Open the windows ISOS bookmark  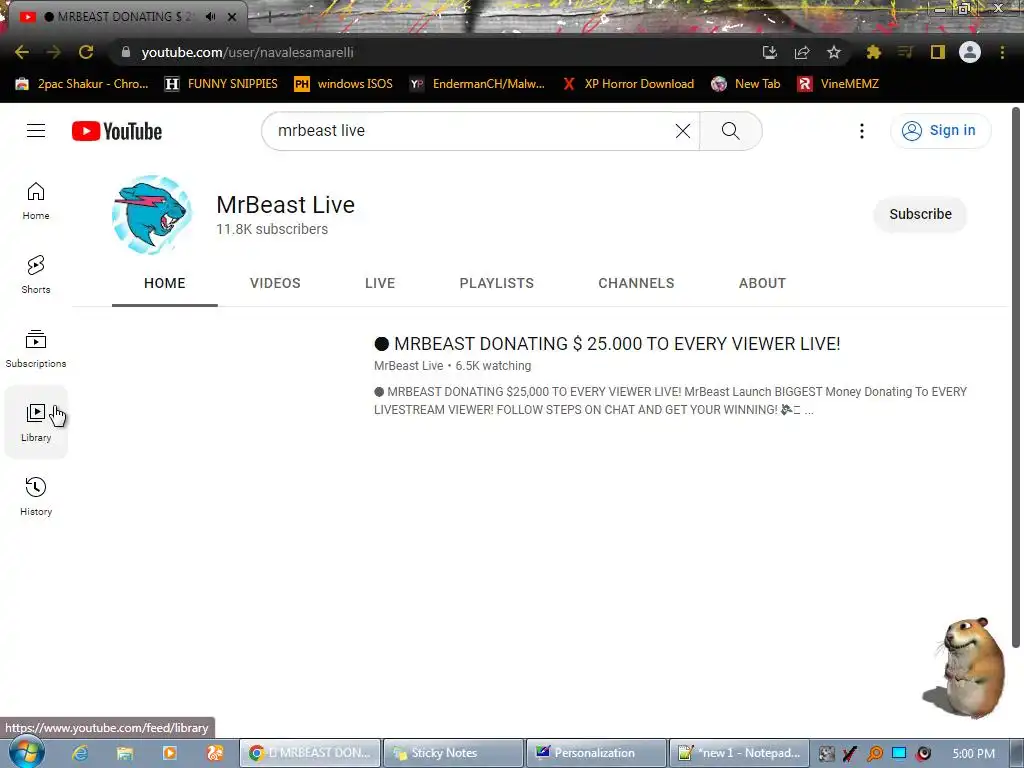coord(344,84)
